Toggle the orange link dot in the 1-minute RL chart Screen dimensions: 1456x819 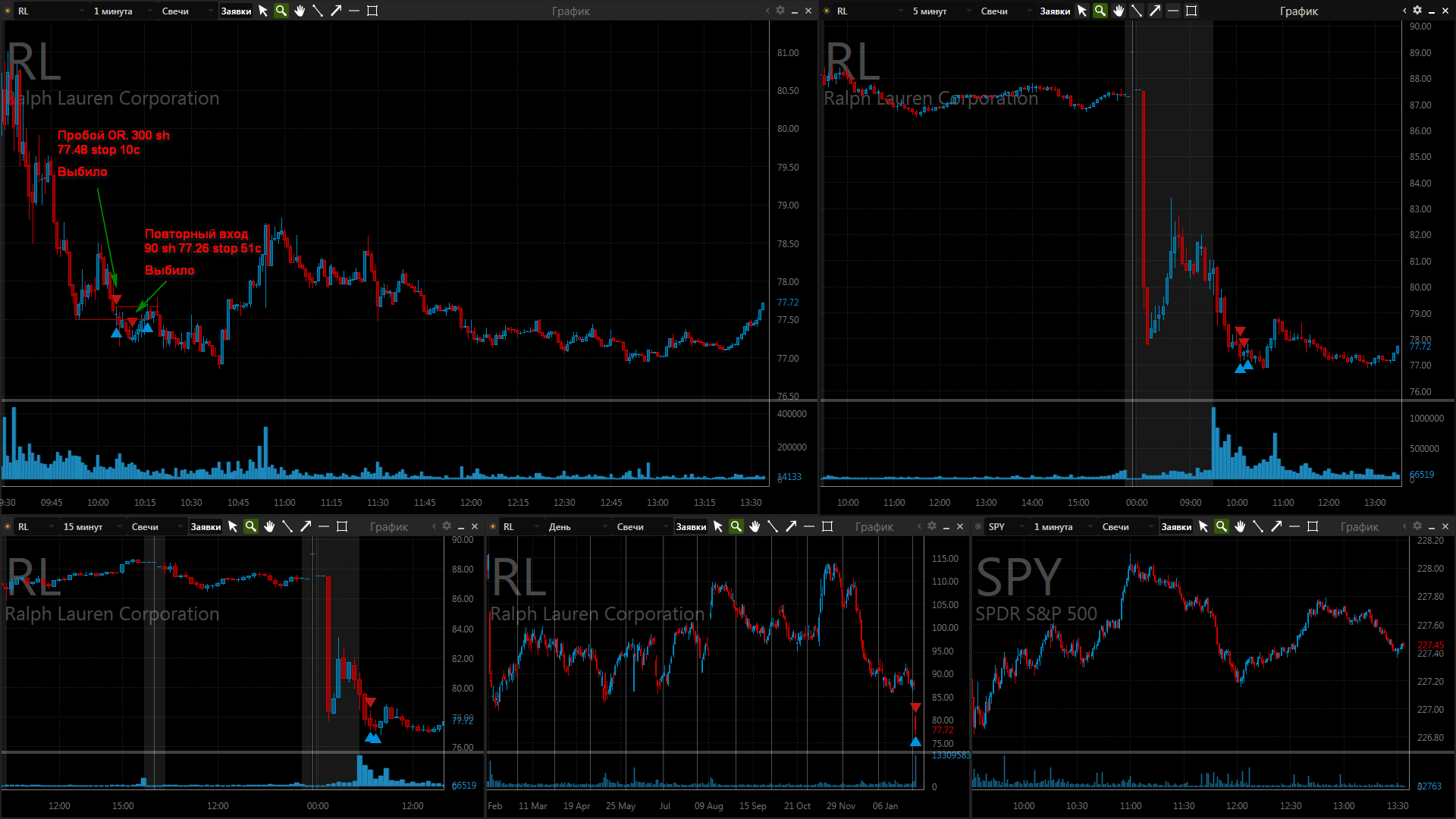click(8, 11)
